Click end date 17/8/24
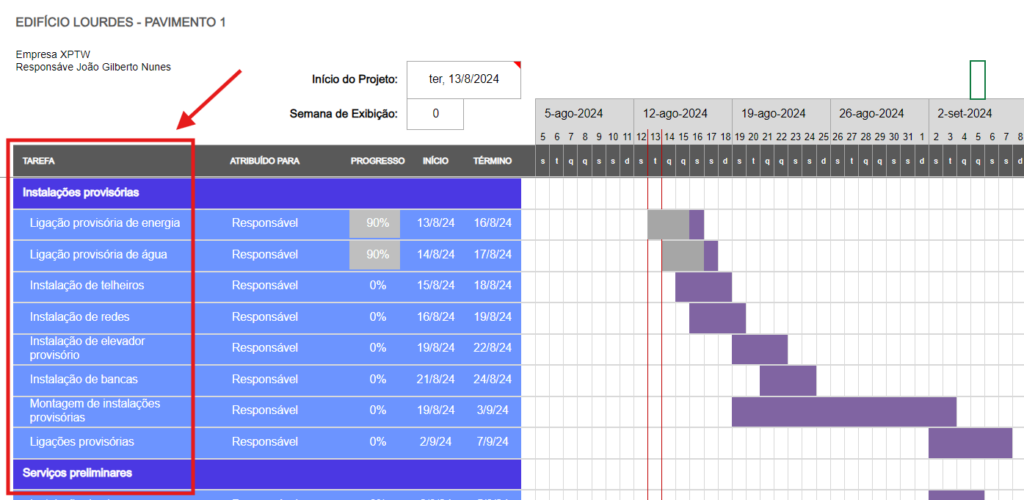Viewport: 1024px width, 500px height. point(492,255)
